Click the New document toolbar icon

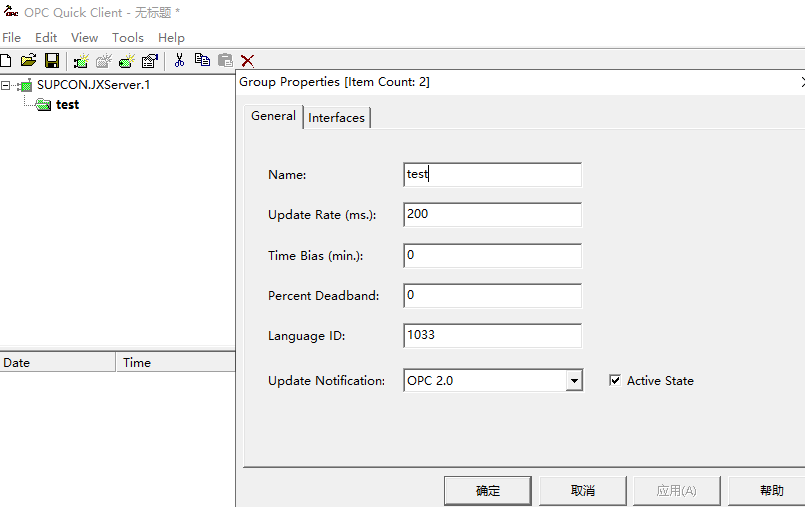coord(6,61)
